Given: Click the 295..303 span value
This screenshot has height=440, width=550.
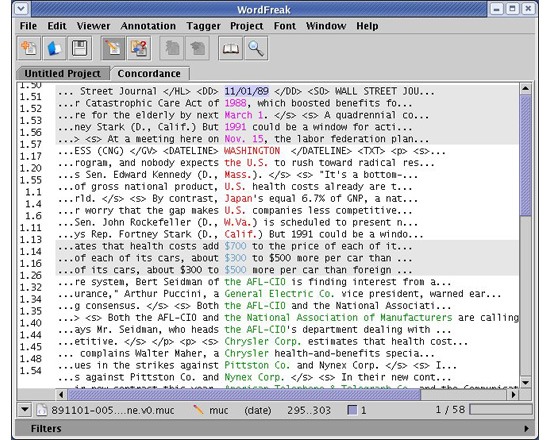Looking at the screenshot, I should click(x=309, y=410).
